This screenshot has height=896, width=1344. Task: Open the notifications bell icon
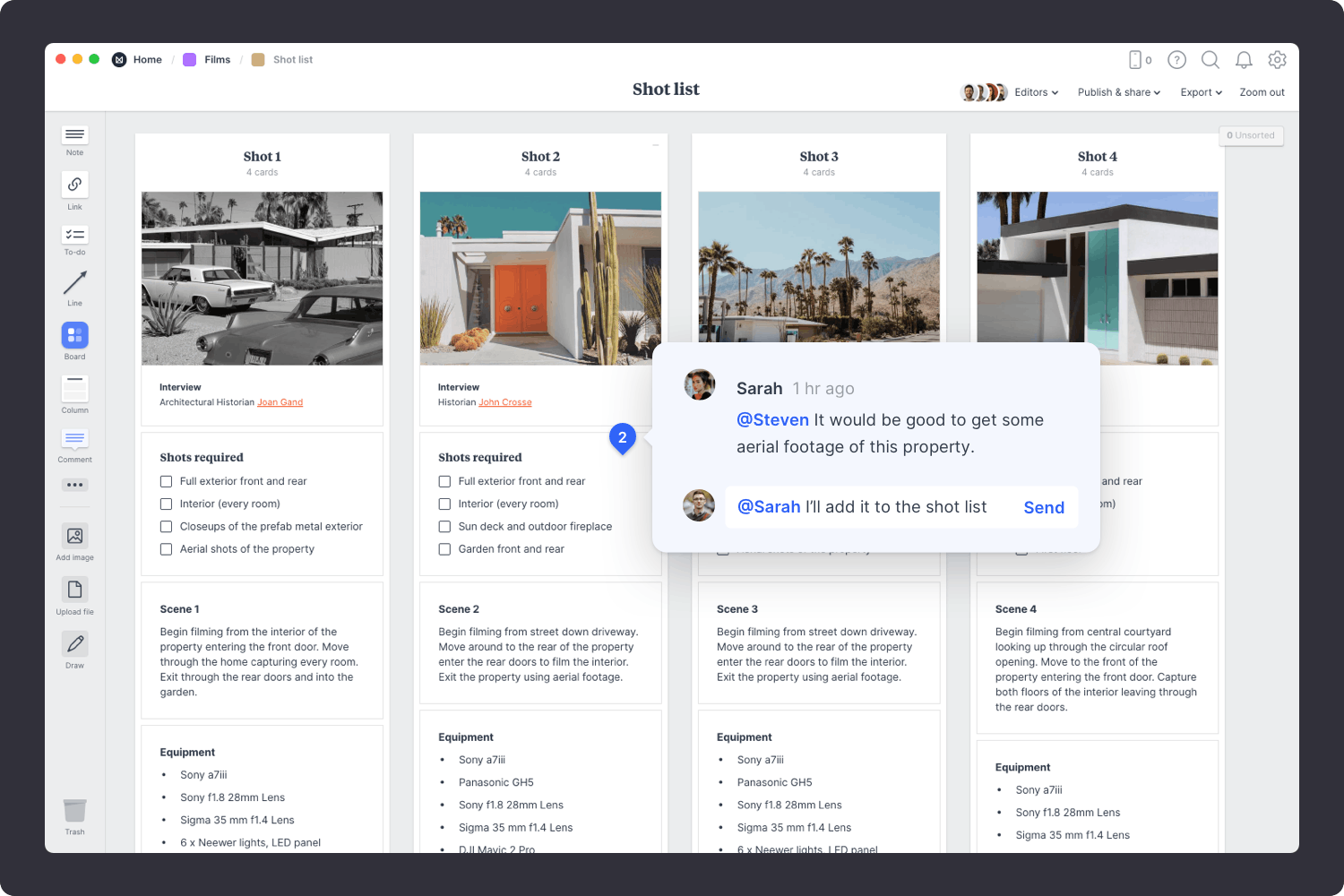point(1244,60)
